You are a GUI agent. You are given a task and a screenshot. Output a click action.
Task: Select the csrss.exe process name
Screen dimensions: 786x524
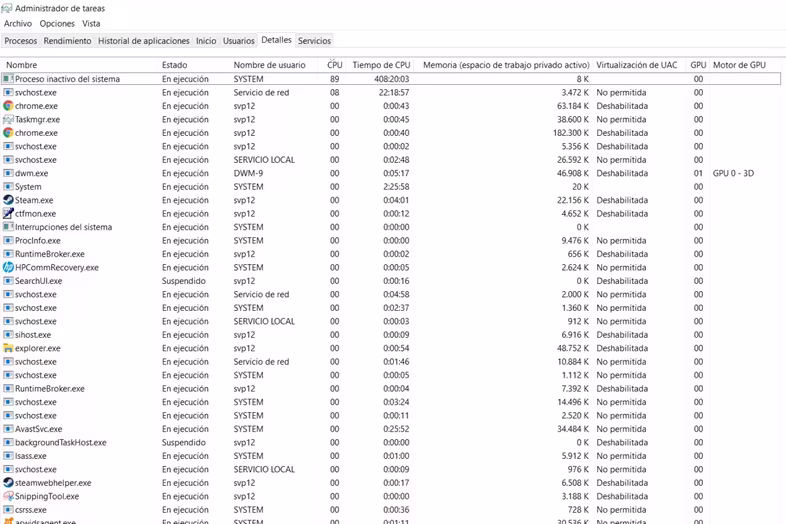tap(31, 509)
